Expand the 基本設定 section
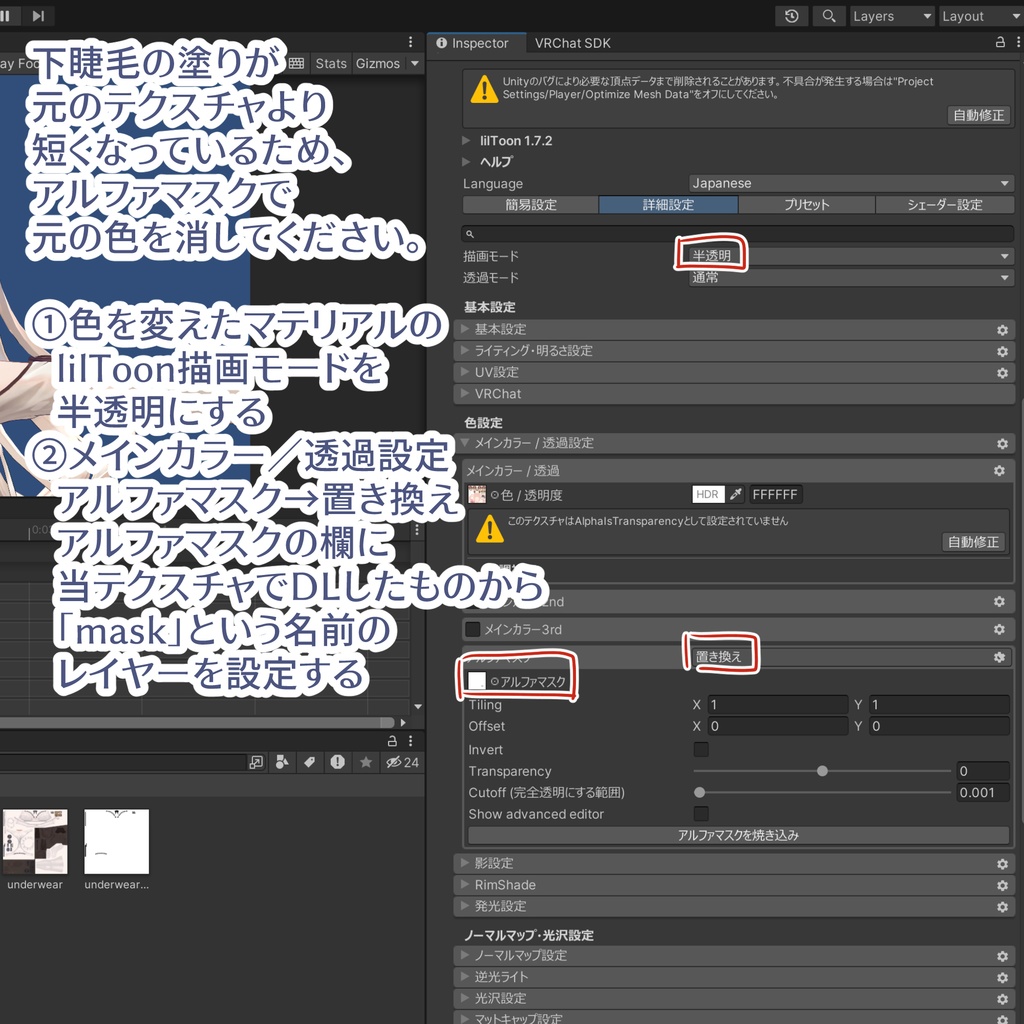This screenshot has height=1024, width=1024. (733, 330)
